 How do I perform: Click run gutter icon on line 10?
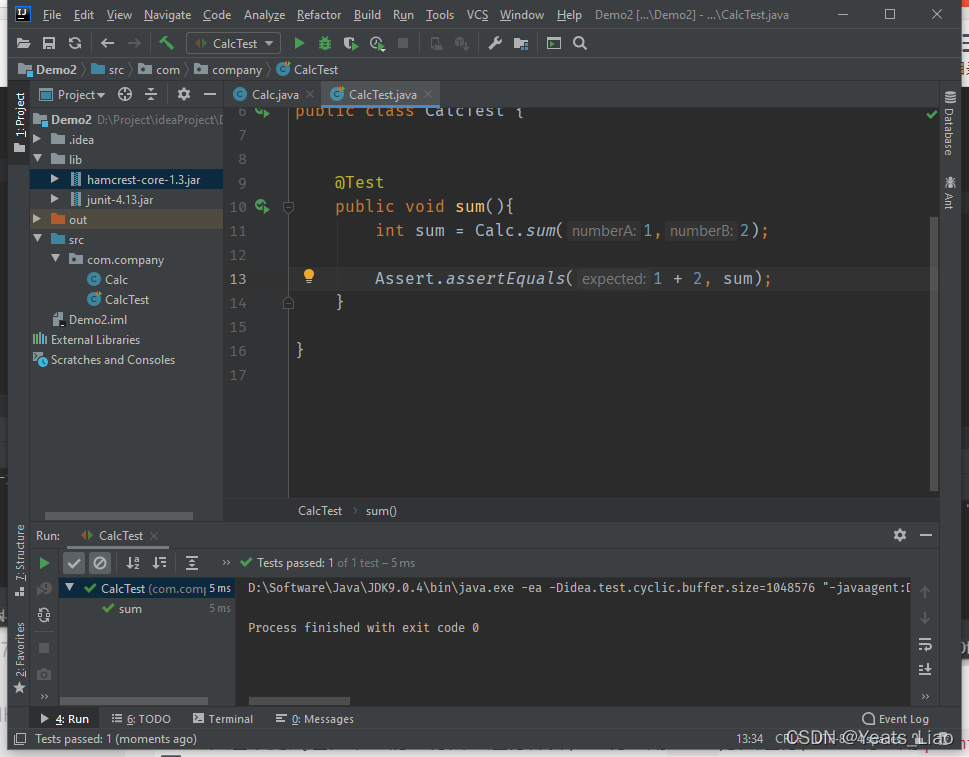[x=262, y=206]
